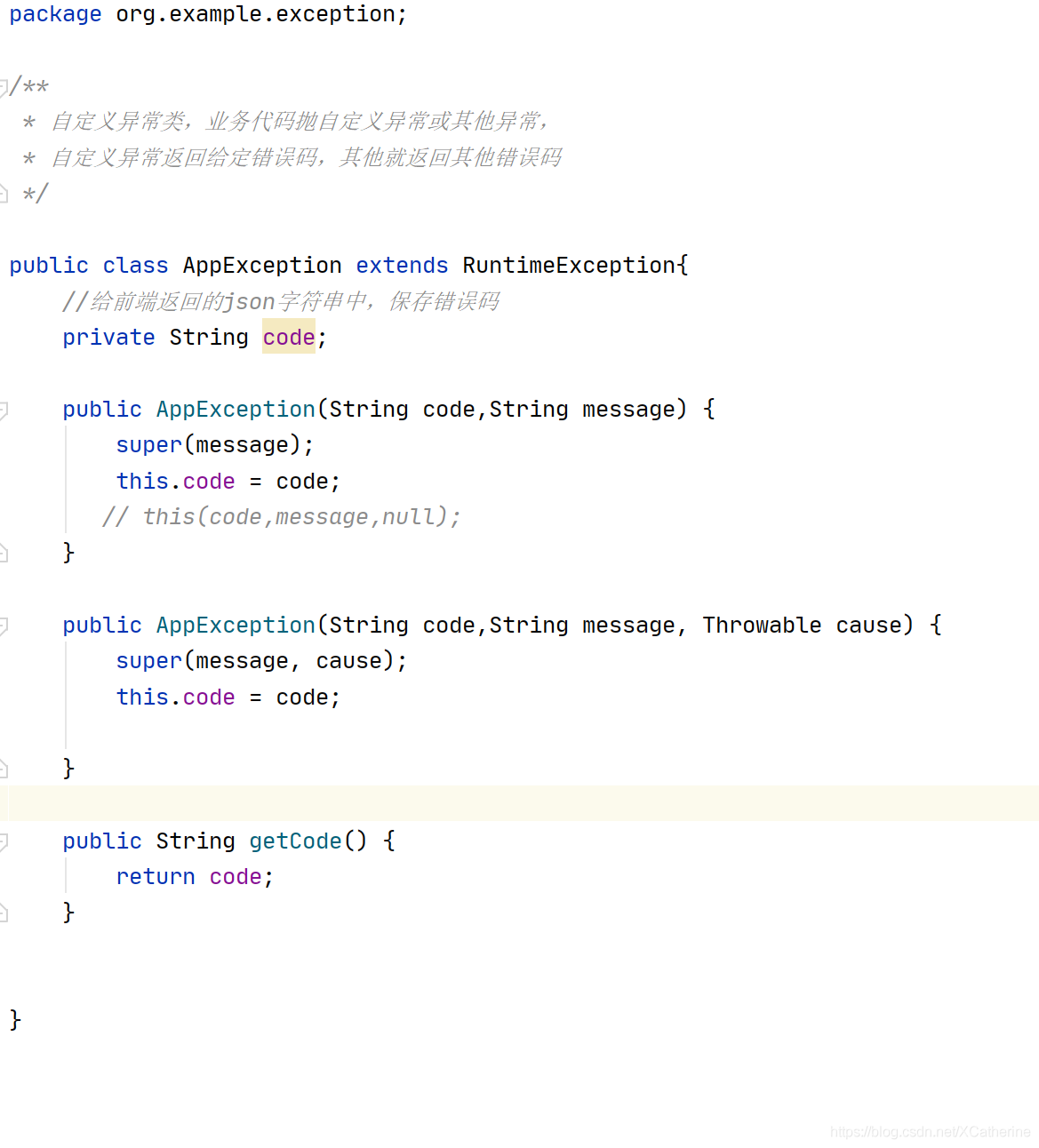Collapse the three-argument AppException constructor with Throwable
This screenshot has height=1148, width=1039.
point(4,626)
